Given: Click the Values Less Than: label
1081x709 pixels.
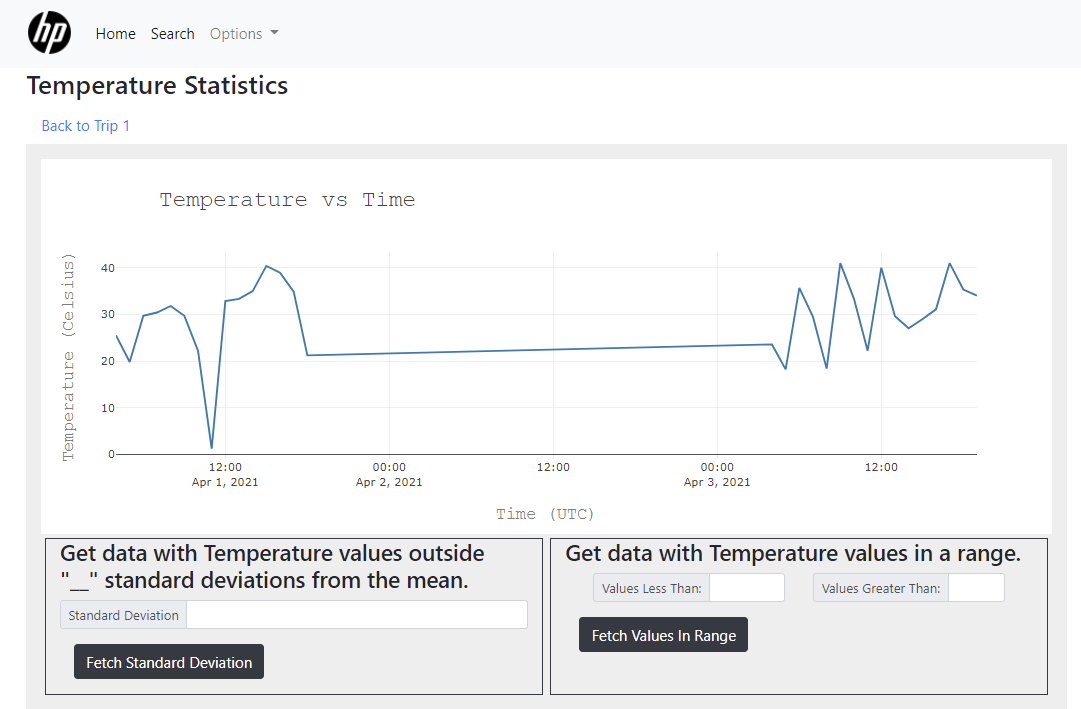Looking at the screenshot, I should point(651,588).
